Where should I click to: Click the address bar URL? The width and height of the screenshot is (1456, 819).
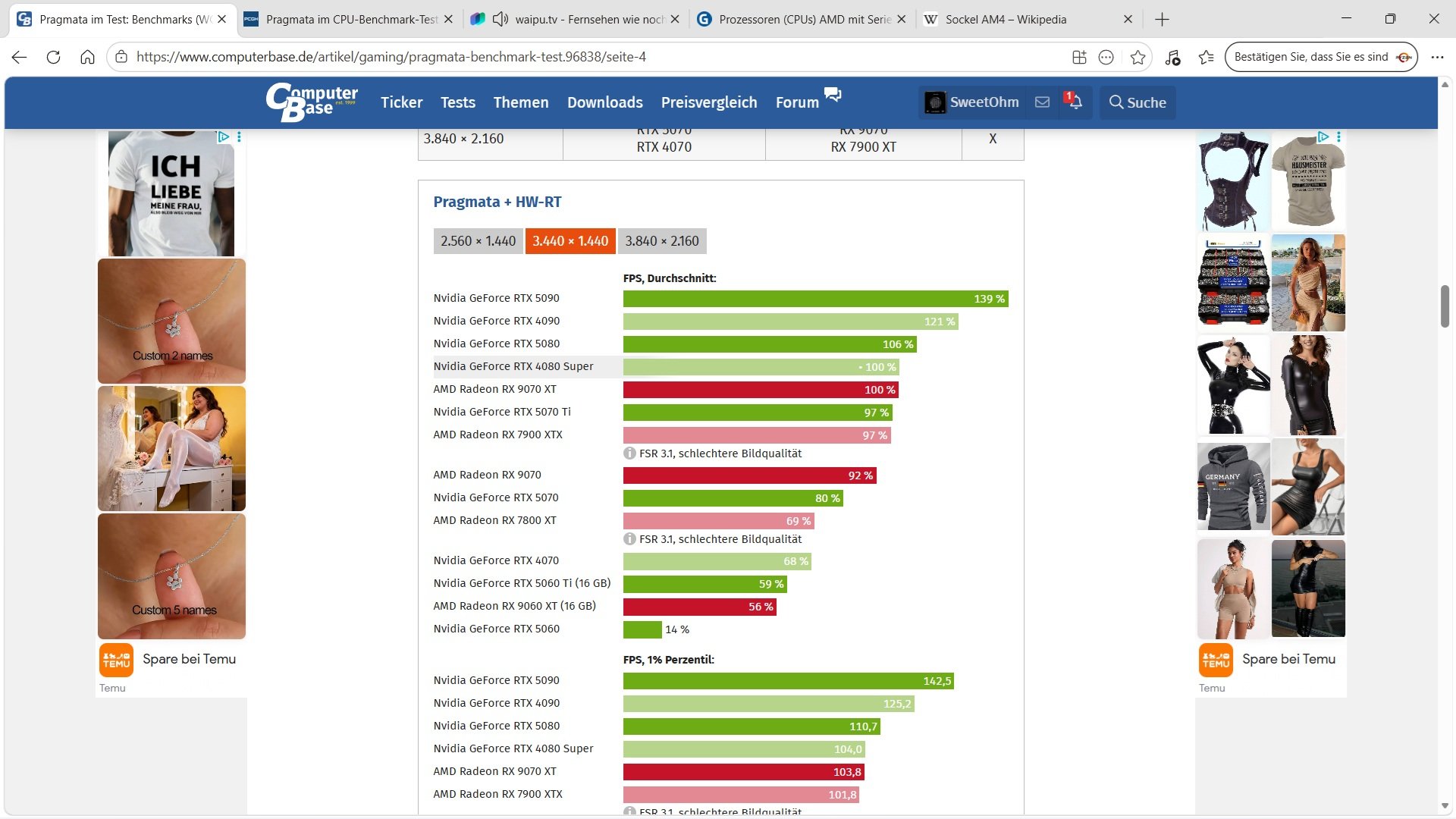(x=391, y=57)
